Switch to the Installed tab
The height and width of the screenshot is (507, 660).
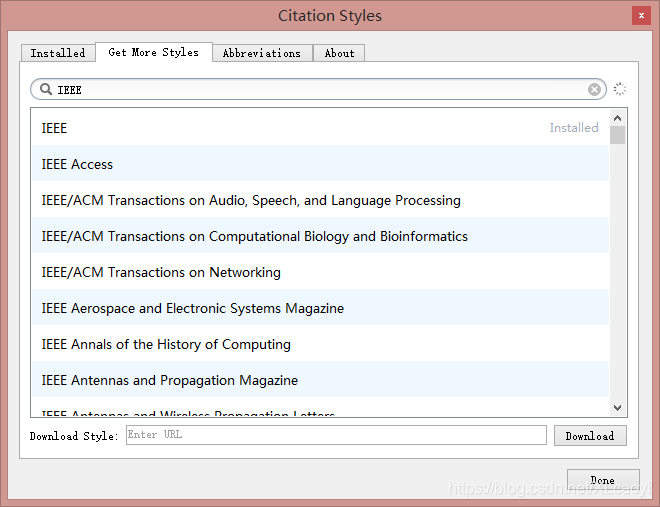tap(58, 53)
